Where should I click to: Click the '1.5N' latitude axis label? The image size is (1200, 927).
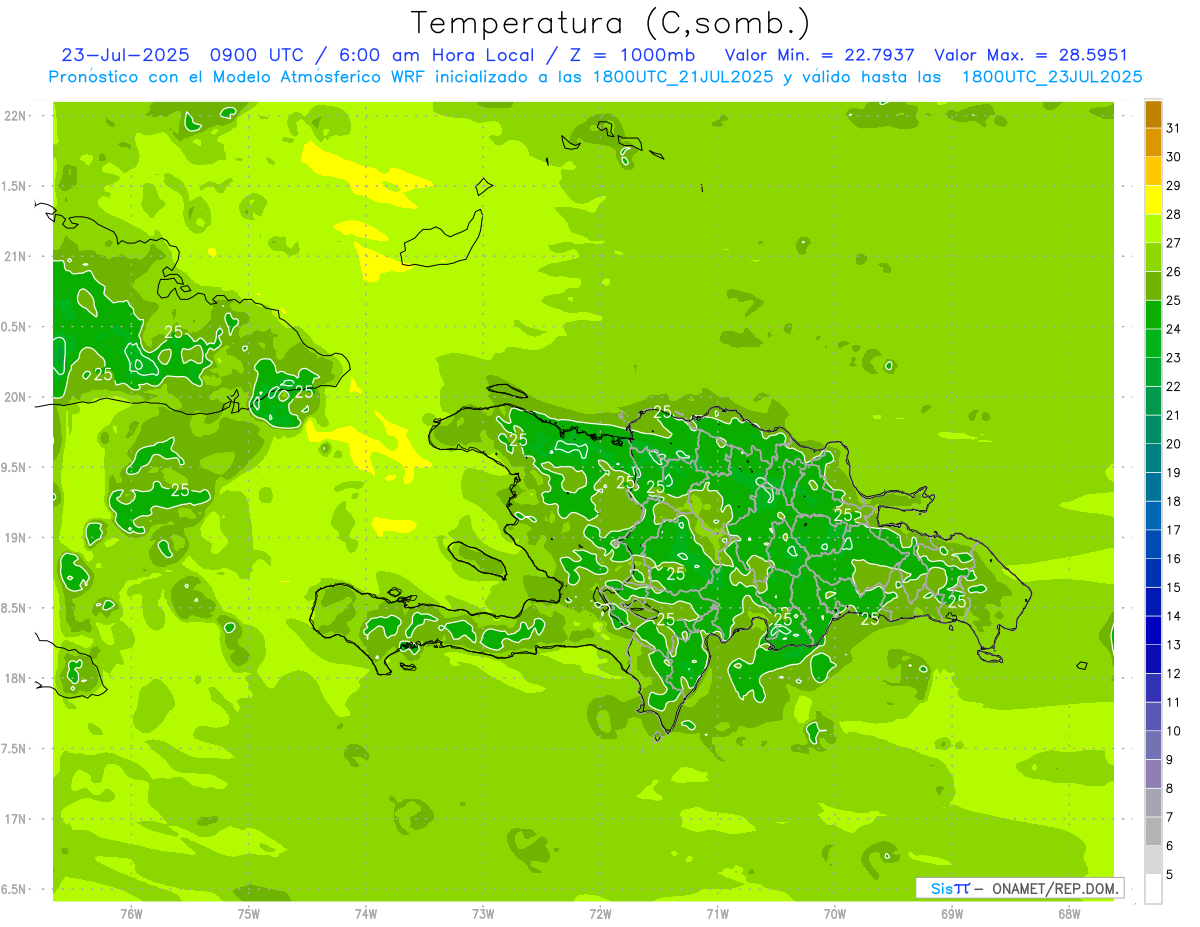16,186
